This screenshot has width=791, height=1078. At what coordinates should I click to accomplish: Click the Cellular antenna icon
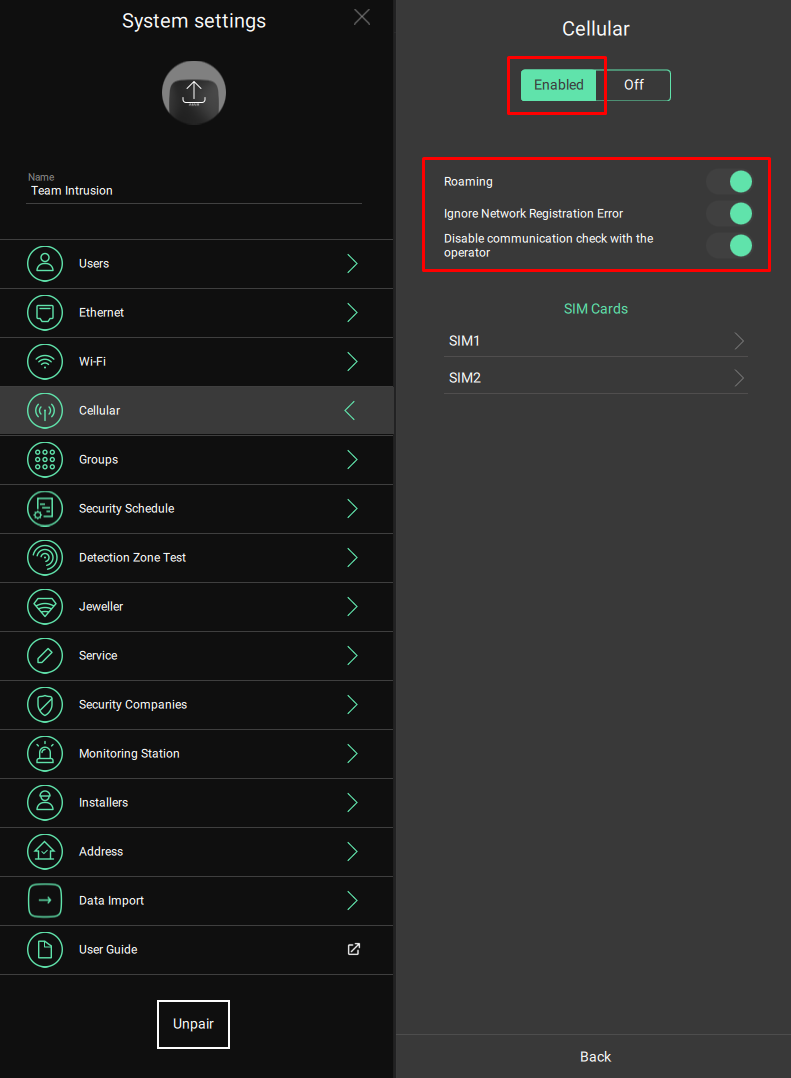tap(45, 410)
